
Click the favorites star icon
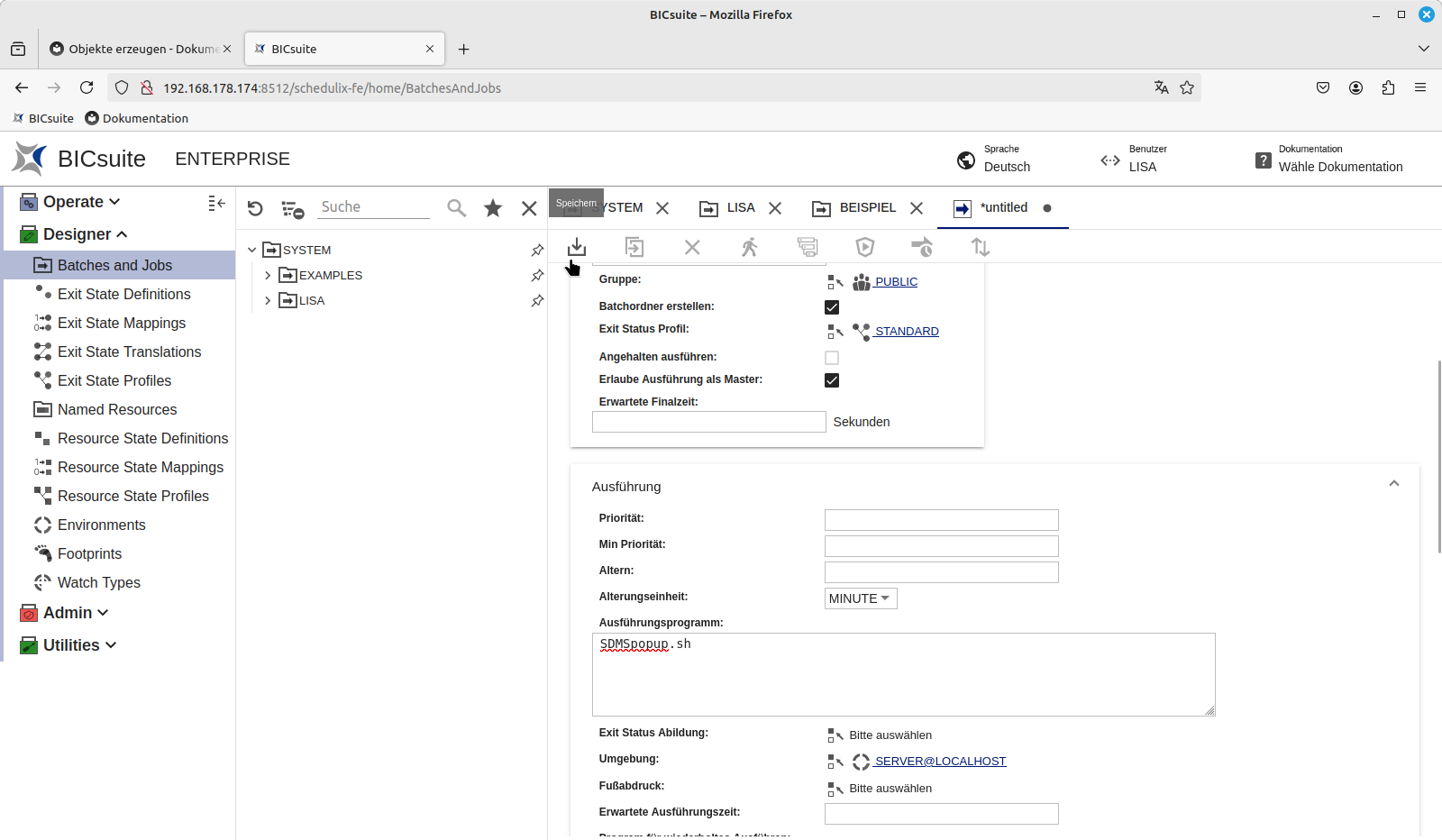[493, 209]
